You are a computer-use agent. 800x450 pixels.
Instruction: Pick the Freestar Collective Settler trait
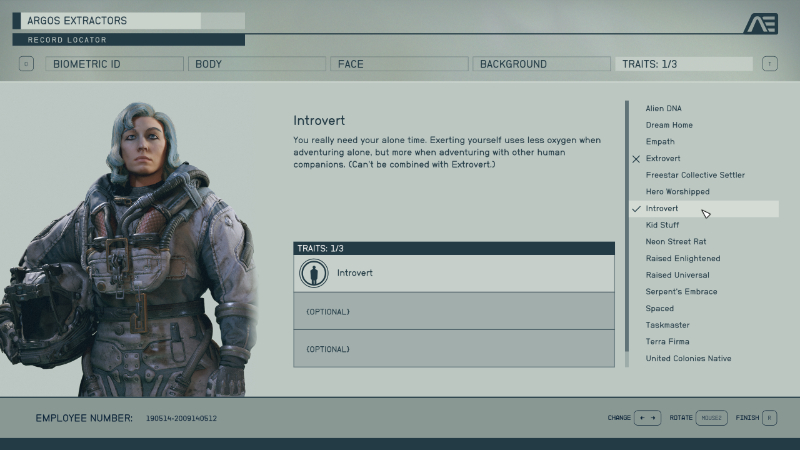click(x=695, y=175)
